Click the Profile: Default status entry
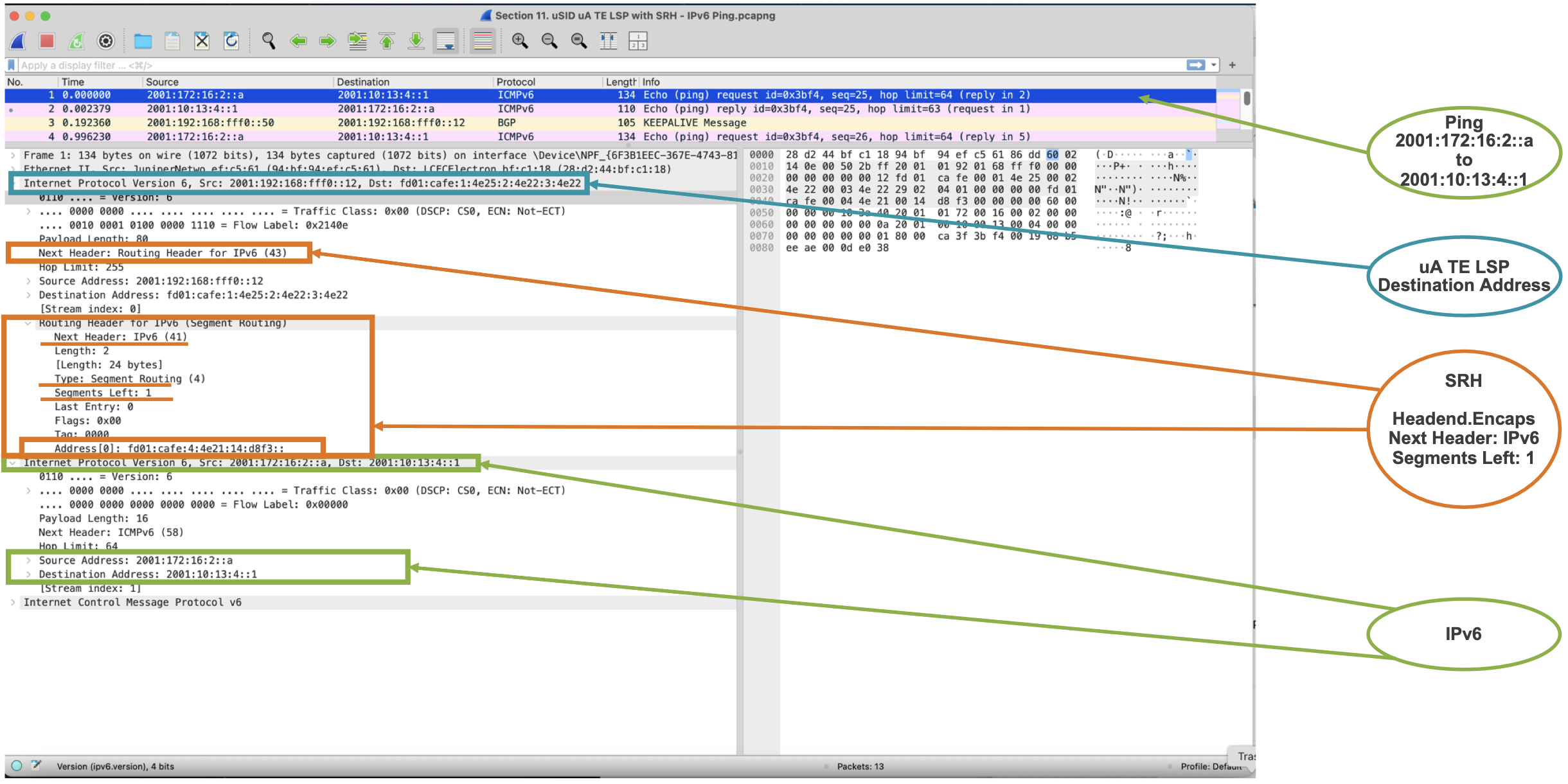 (x=1211, y=766)
